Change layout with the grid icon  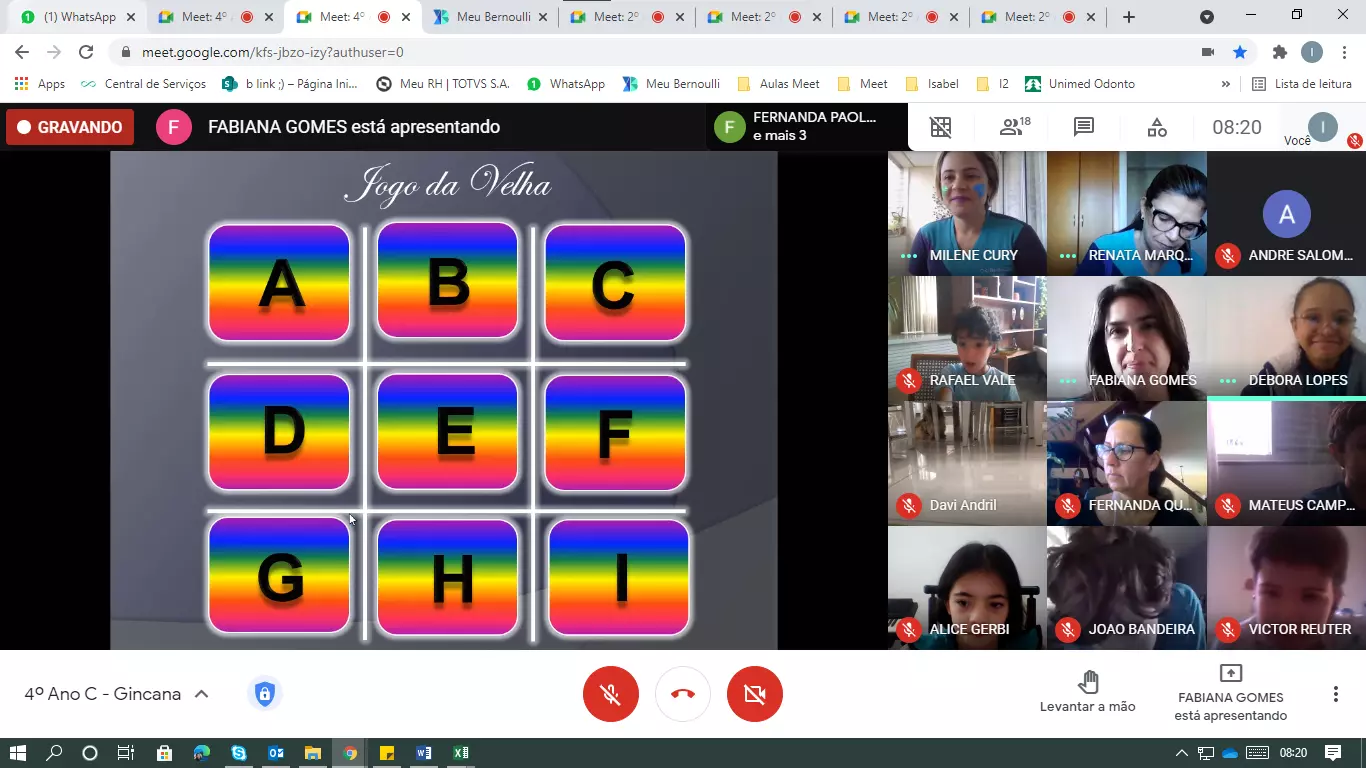(941, 127)
